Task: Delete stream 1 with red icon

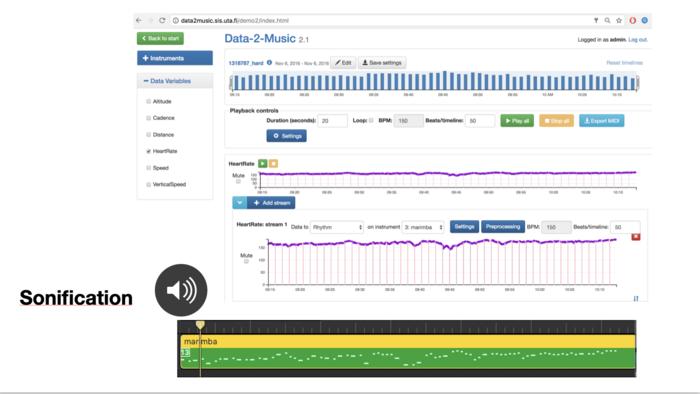Action: (636, 237)
